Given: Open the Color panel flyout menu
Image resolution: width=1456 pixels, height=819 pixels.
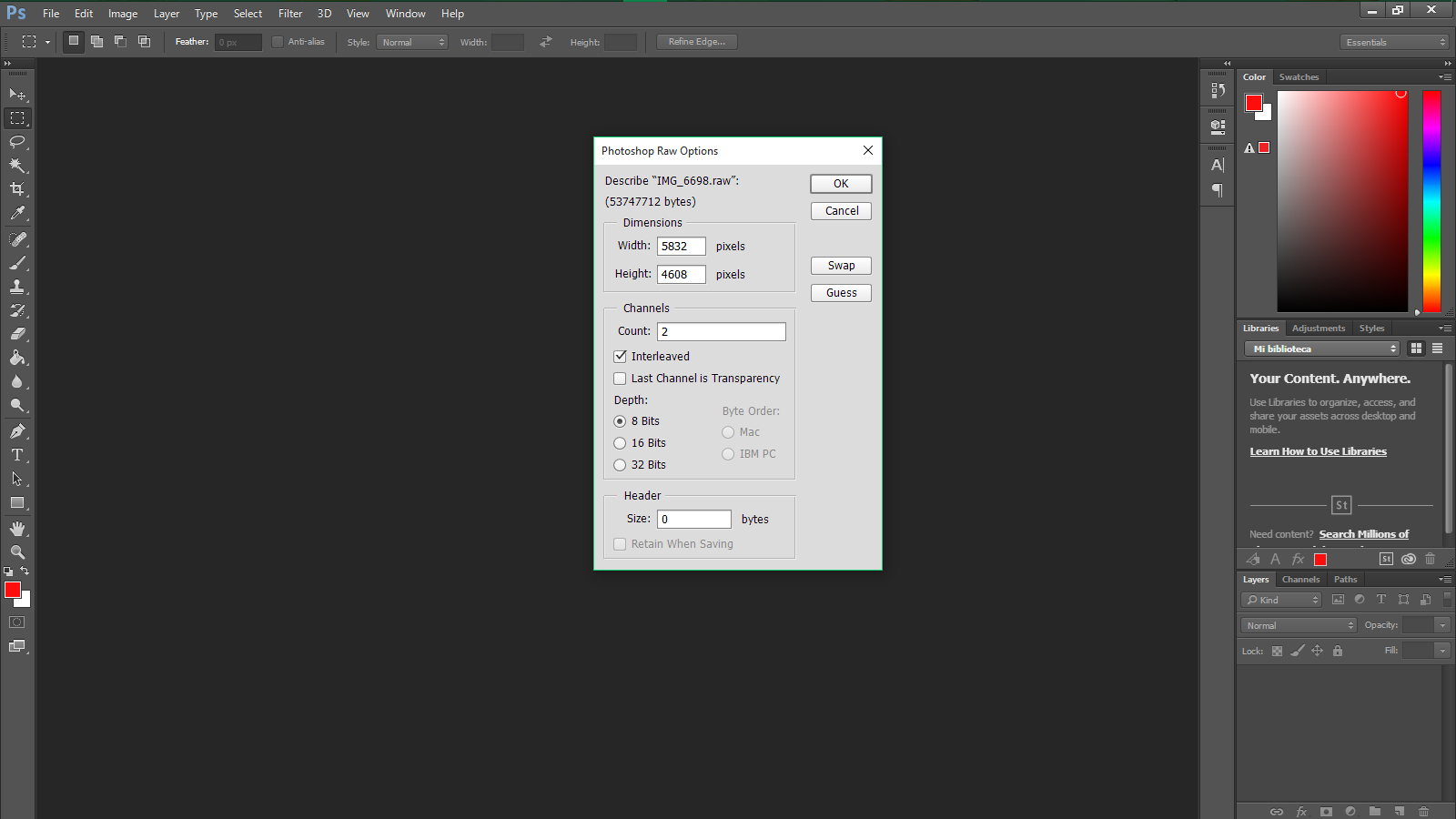Looking at the screenshot, I should tap(1445, 77).
